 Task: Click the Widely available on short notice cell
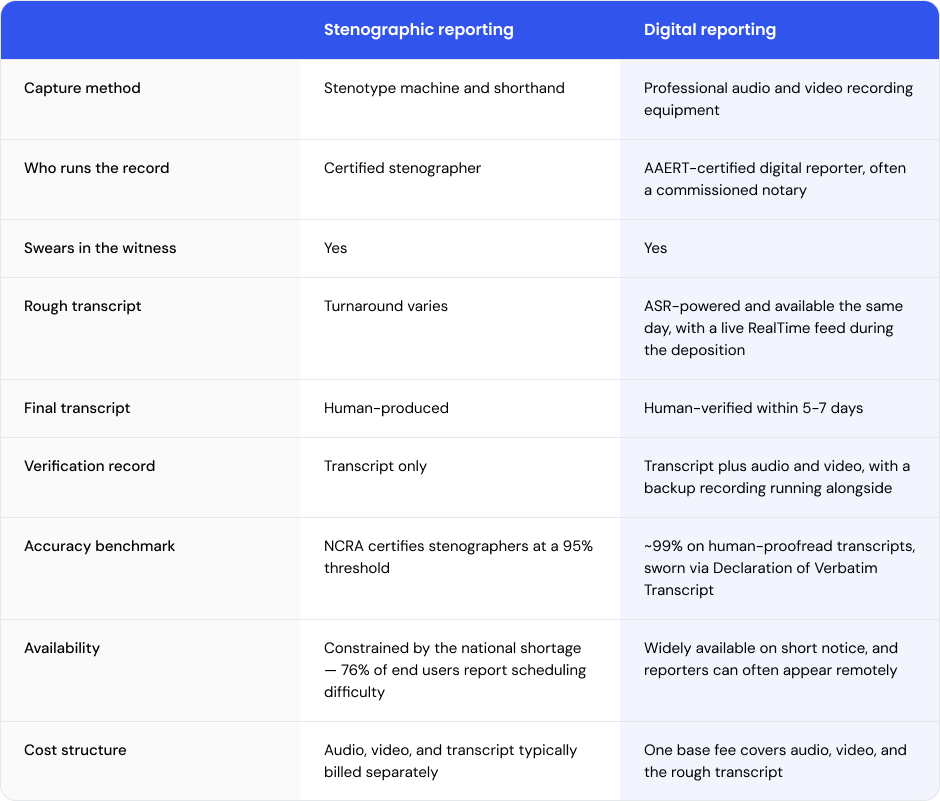(x=771, y=659)
